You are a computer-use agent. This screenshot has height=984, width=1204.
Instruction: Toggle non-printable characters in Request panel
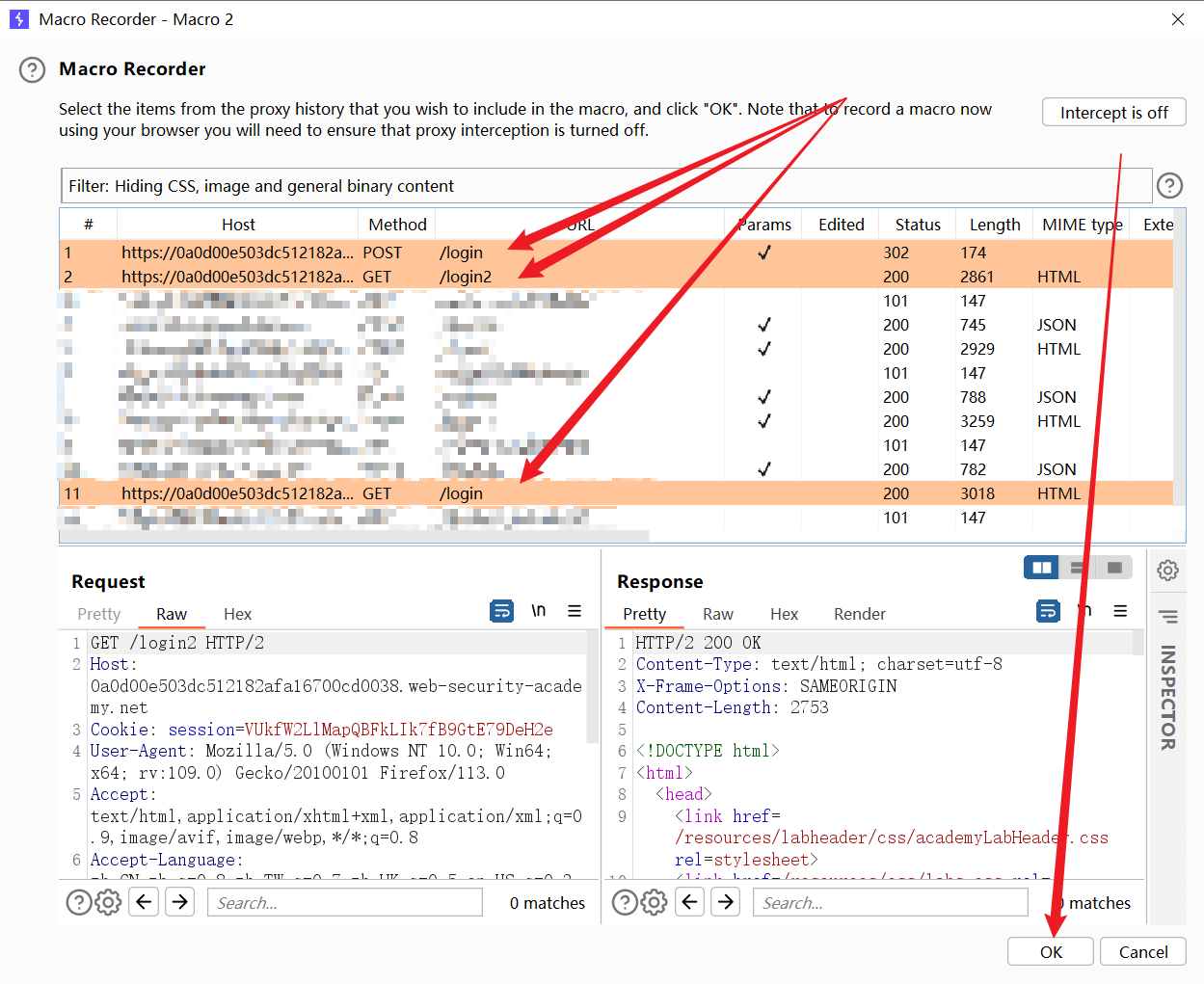(538, 611)
